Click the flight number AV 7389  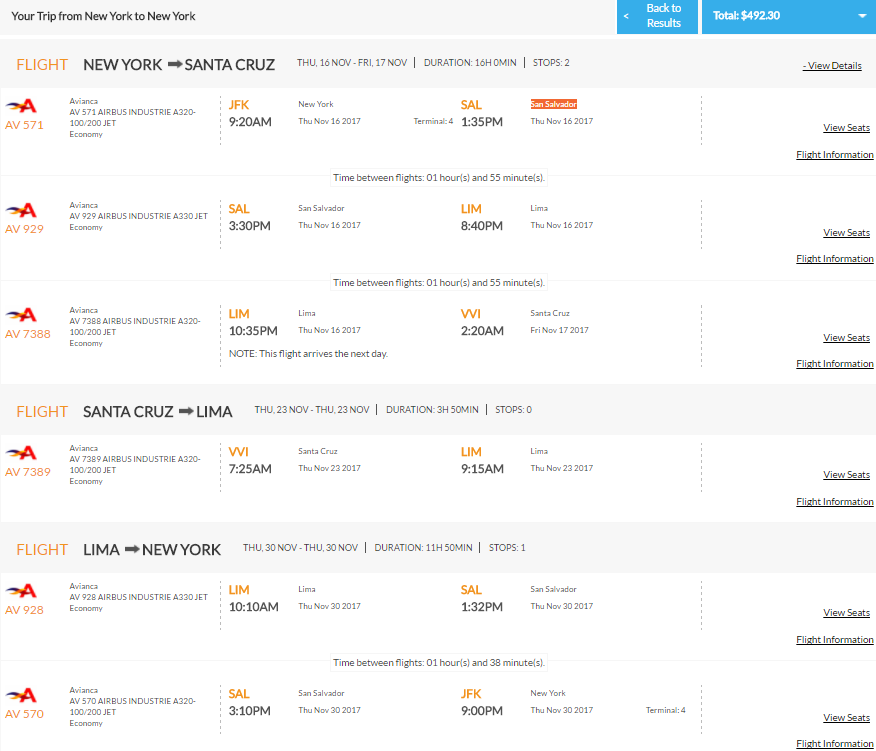click(27, 472)
